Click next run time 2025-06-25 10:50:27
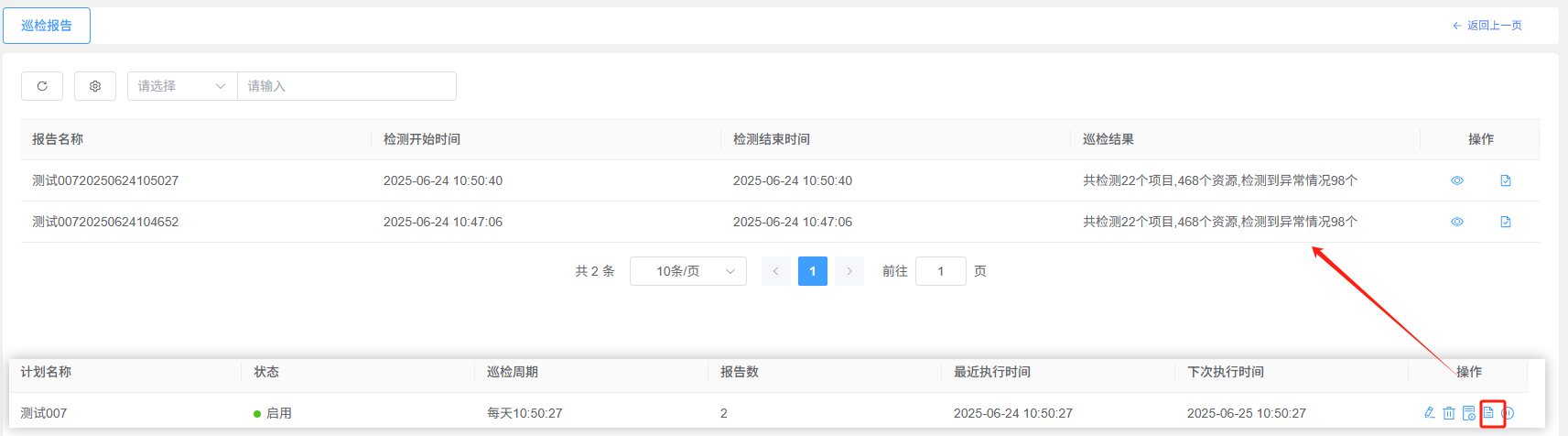This screenshot has height=436, width=1568. click(x=1247, y=413)
